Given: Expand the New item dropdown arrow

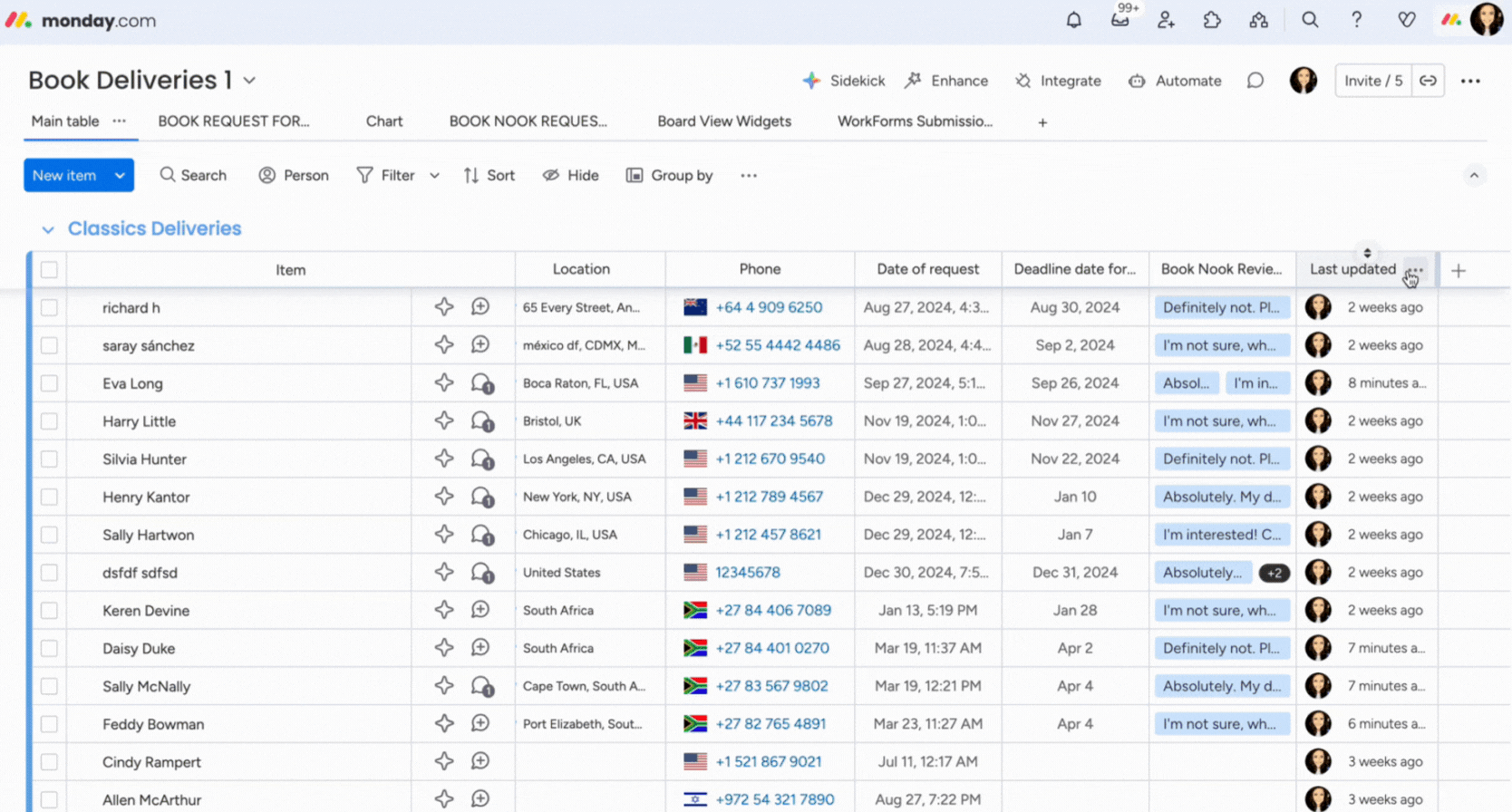Looking at the screenshot, I should (120, 175).
